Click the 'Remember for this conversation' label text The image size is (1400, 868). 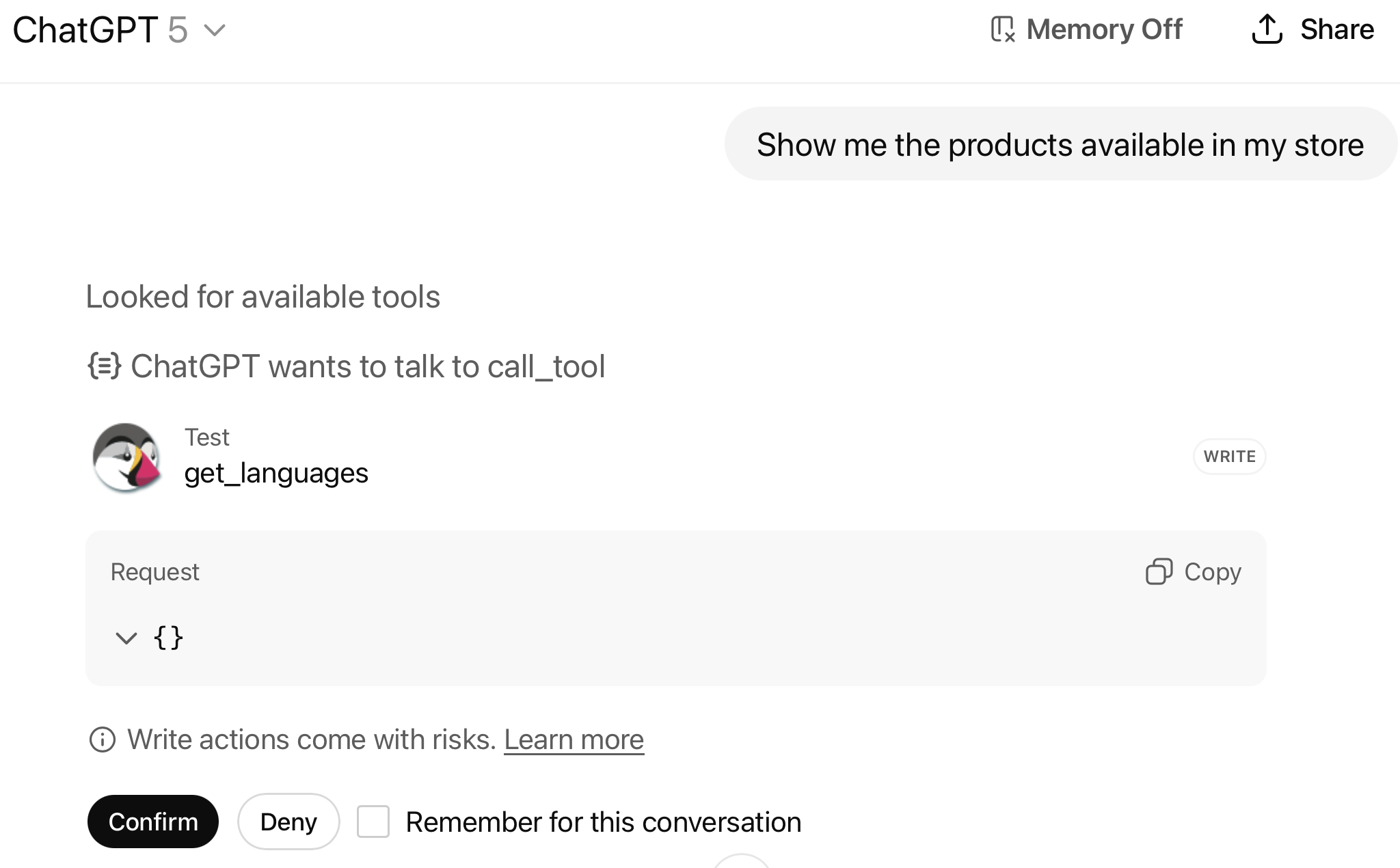pos(603,822)
